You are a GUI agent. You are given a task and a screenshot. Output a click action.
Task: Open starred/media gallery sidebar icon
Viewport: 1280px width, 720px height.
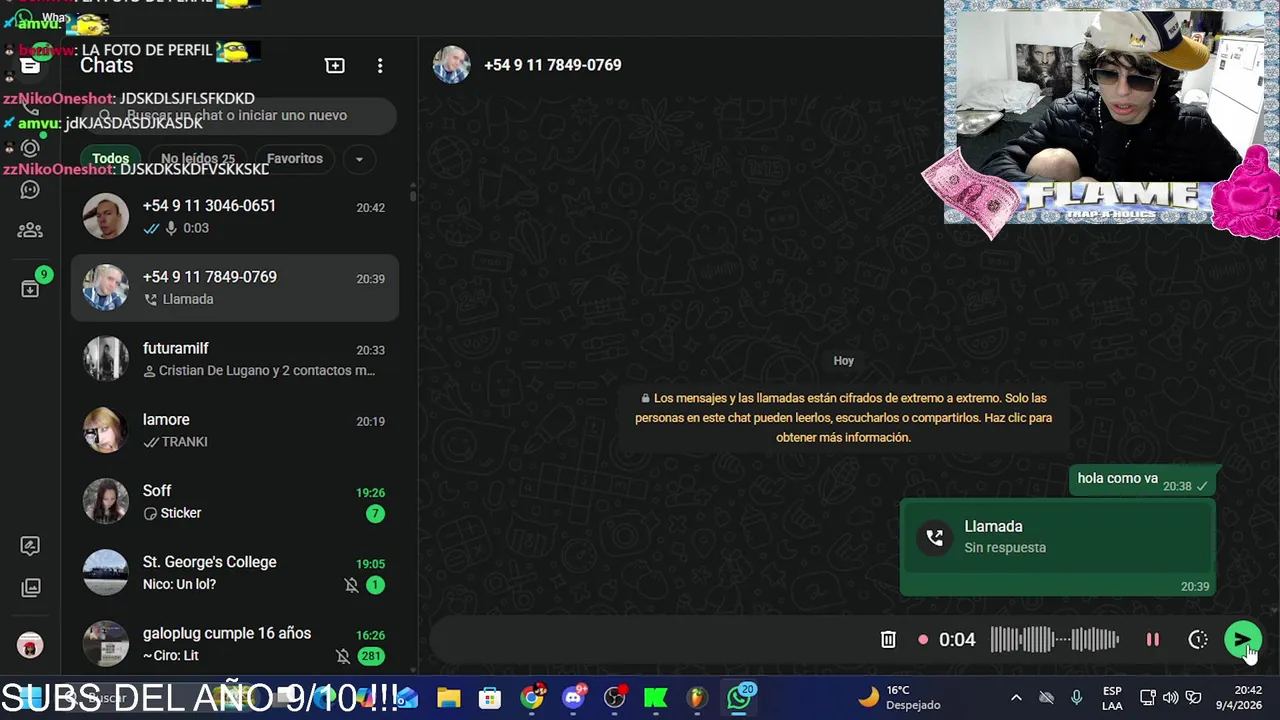coord(31,587)
